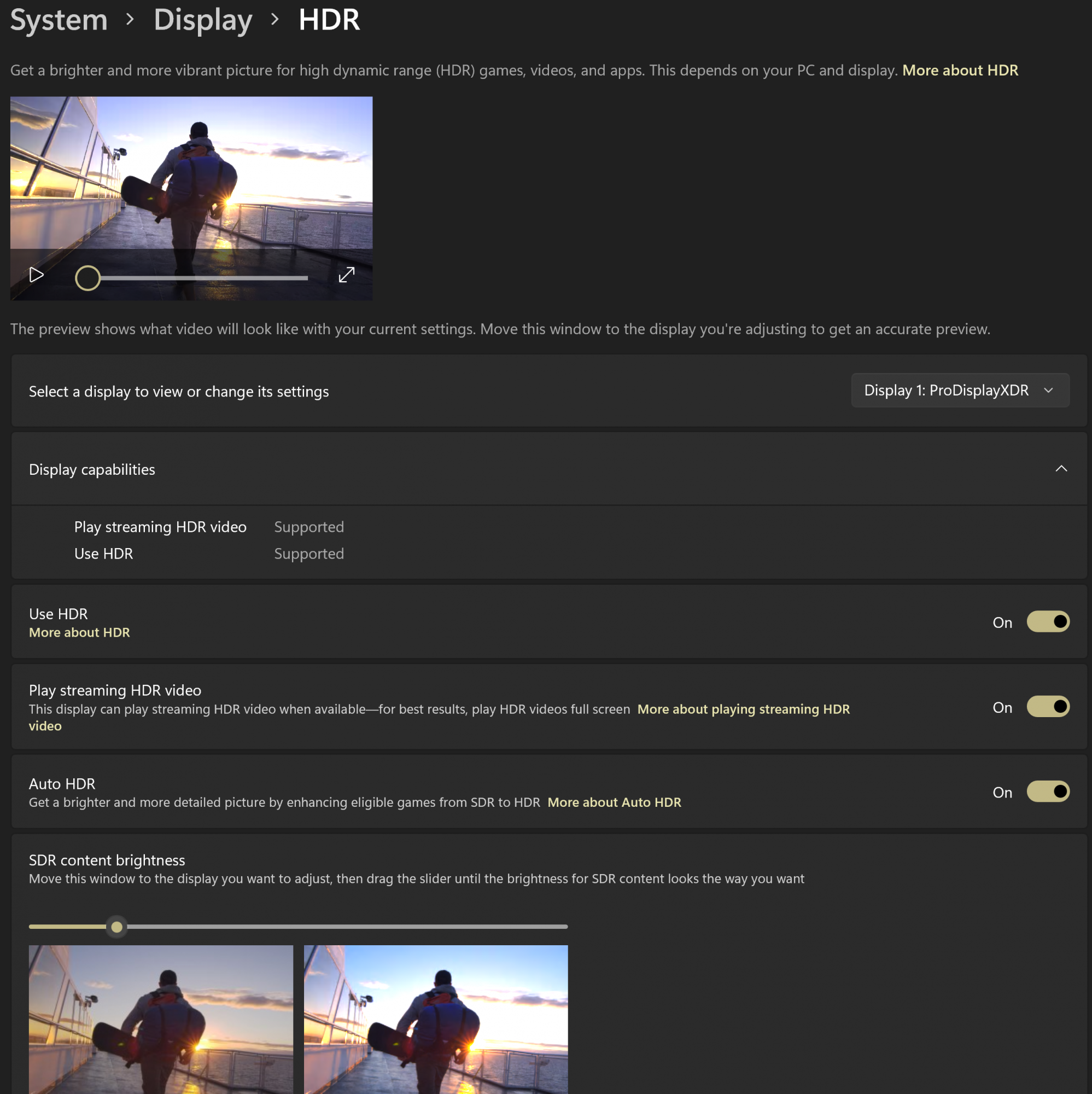Click the chevron in the display dropdown
The height and width of the screenshot is (1094, 1092).
pyautogui.click(x=1048, y=390)
